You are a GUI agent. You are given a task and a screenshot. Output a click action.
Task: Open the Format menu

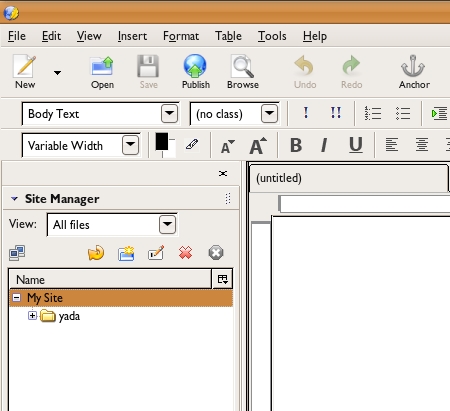tap(181, 36)
